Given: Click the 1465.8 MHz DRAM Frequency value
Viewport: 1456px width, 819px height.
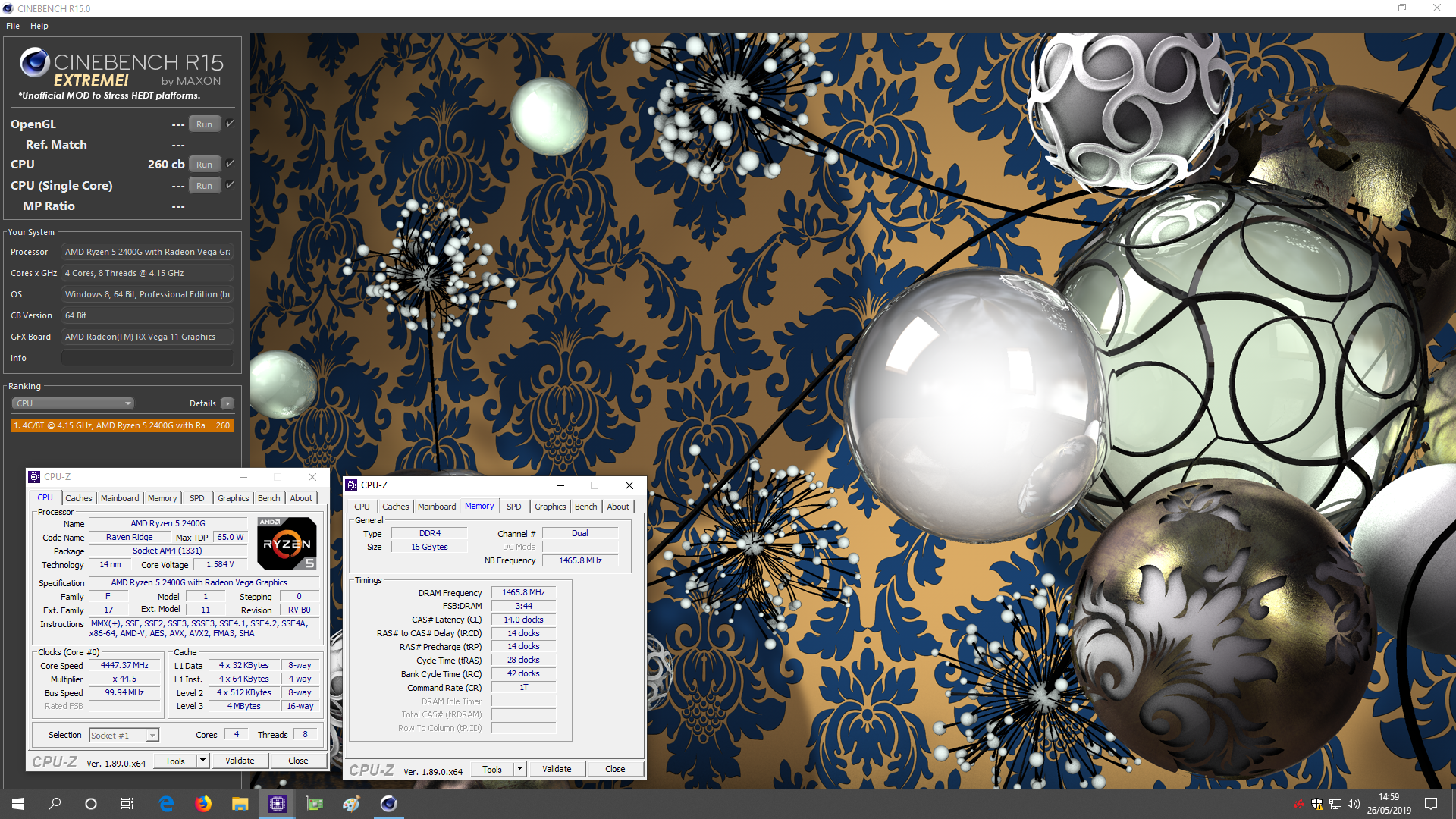Looking at the screenshot, I should (523, 592).
